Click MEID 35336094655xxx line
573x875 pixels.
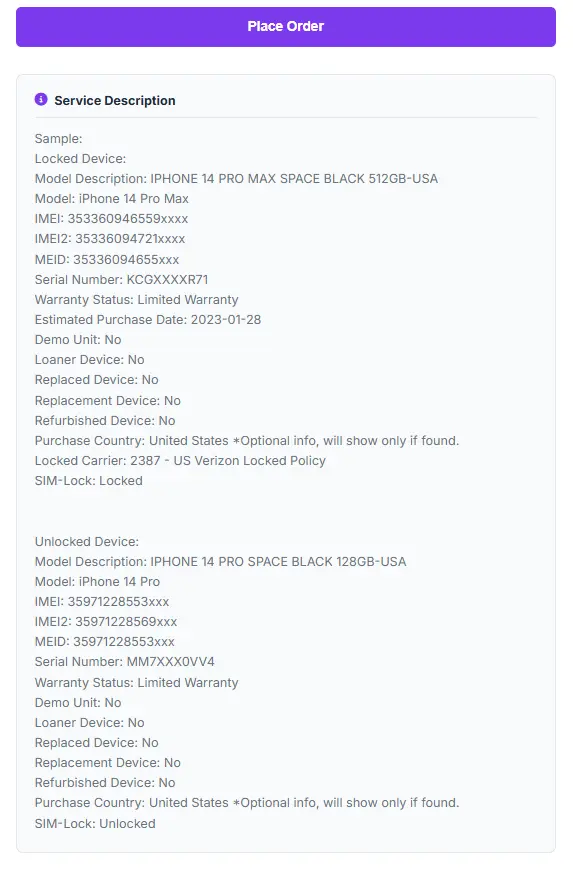pos(107,259)
